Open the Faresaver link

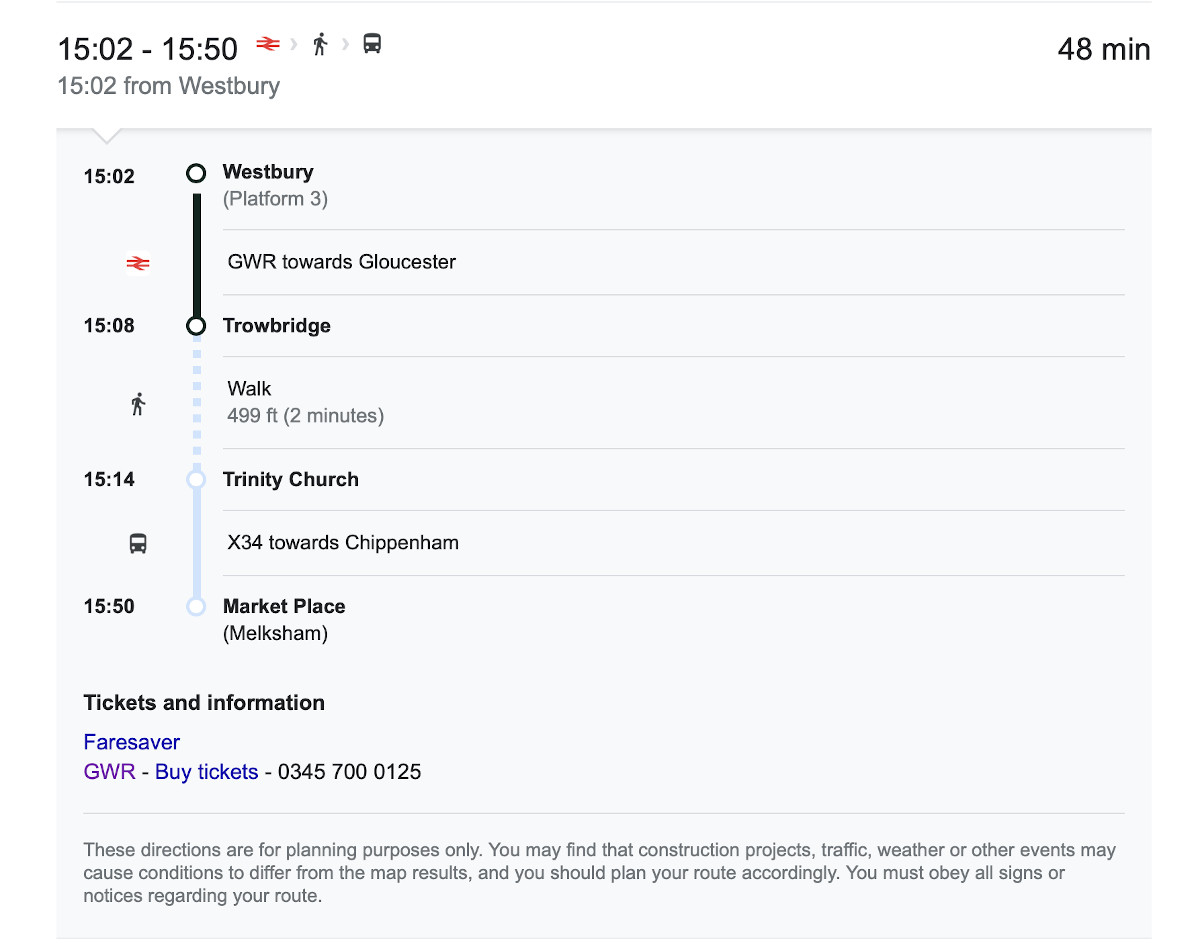(132, 742)
